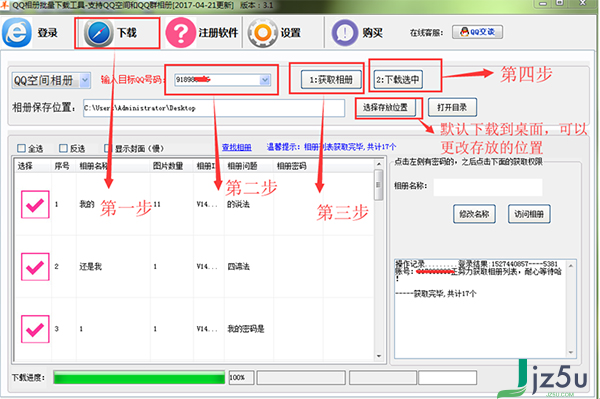
Task: Click the 选择 column header
Action: point(25,166)
